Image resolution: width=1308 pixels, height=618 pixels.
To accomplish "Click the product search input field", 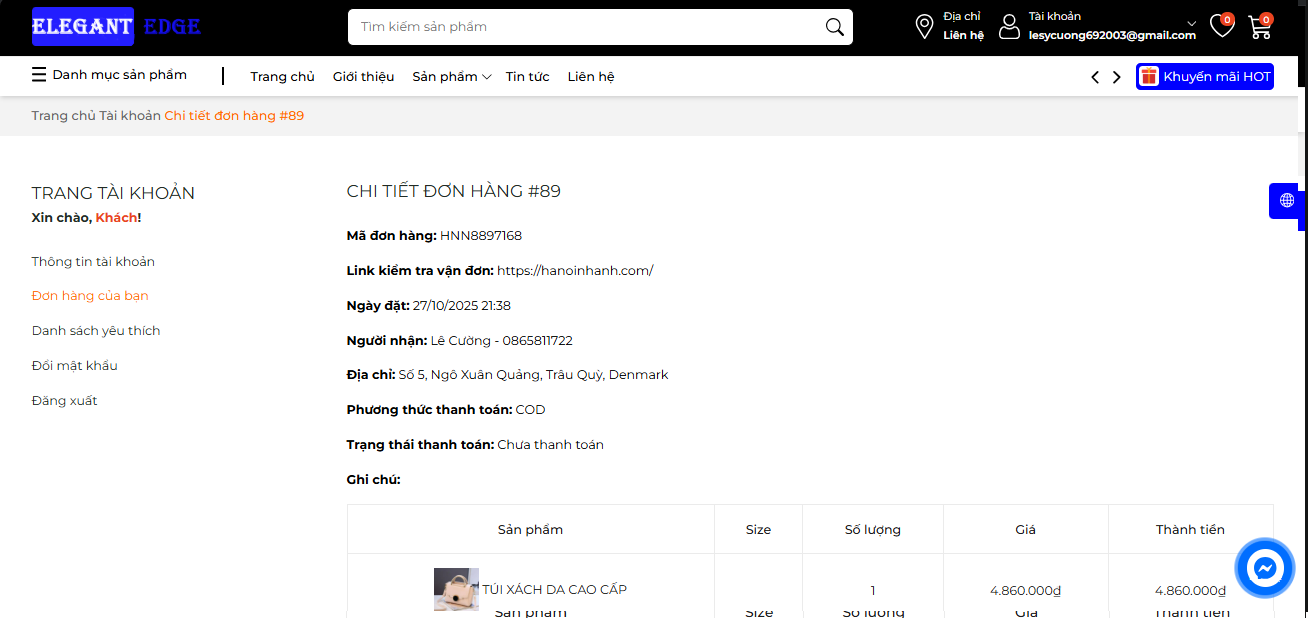I will [585, 27].
